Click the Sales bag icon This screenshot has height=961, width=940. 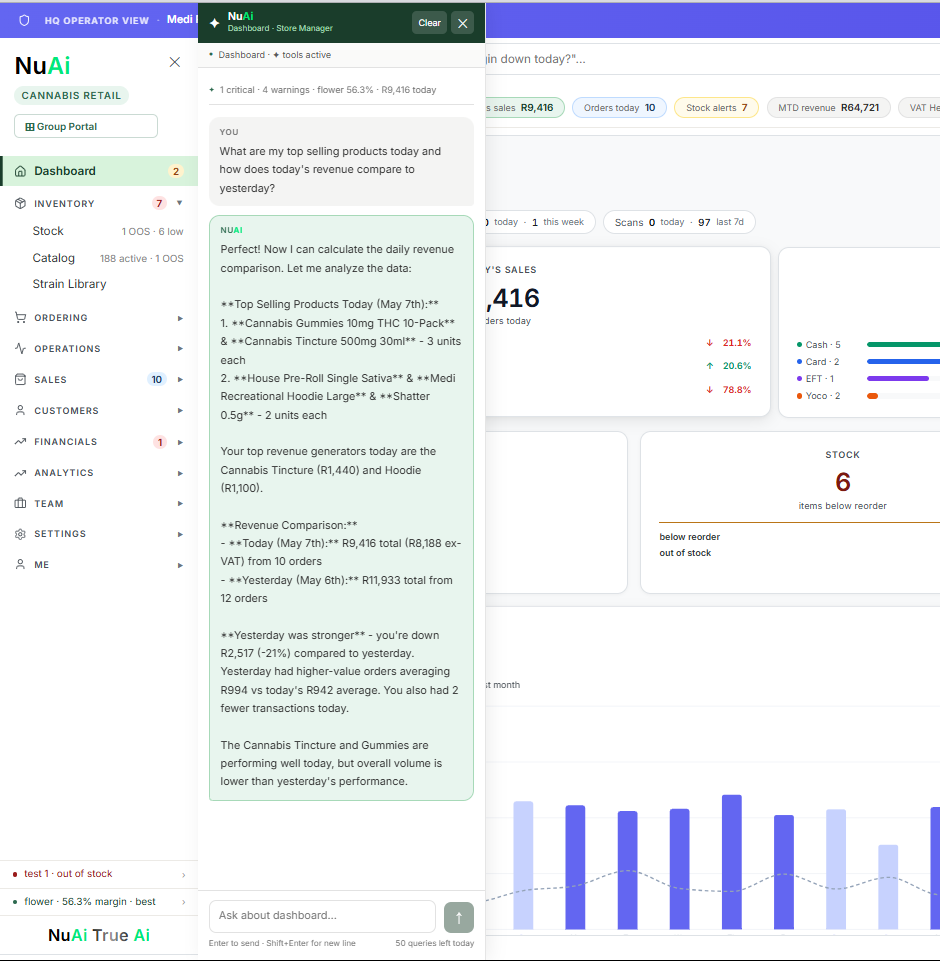(20, 379)
